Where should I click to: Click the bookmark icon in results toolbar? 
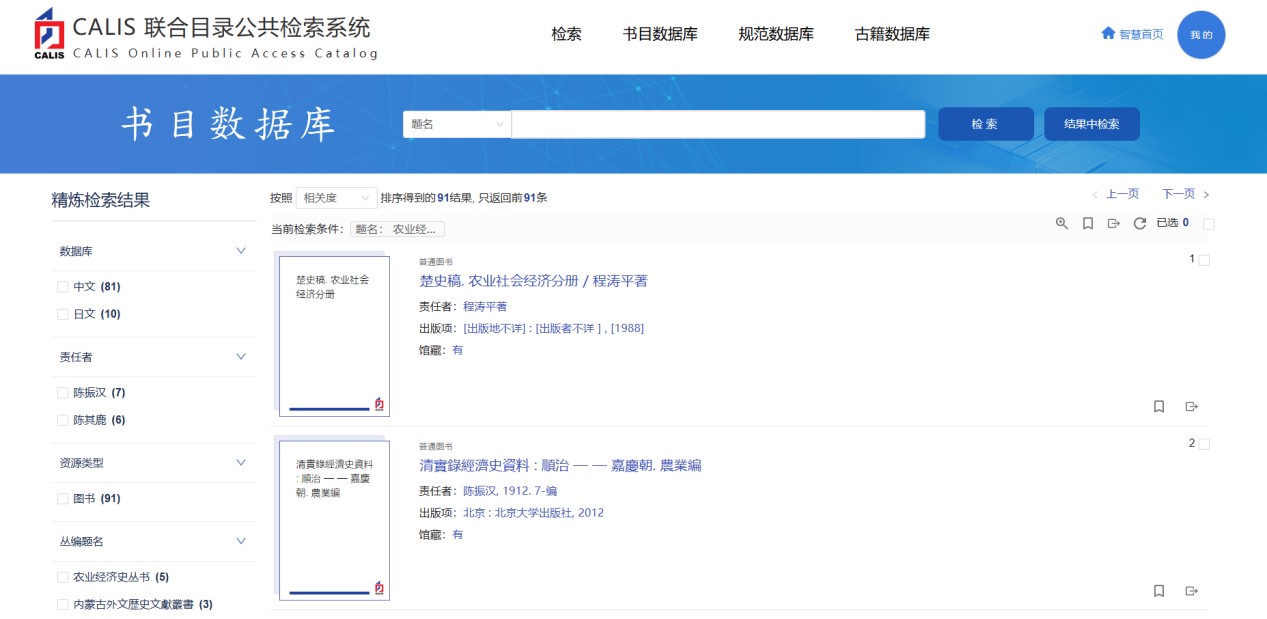[1088, 223]
